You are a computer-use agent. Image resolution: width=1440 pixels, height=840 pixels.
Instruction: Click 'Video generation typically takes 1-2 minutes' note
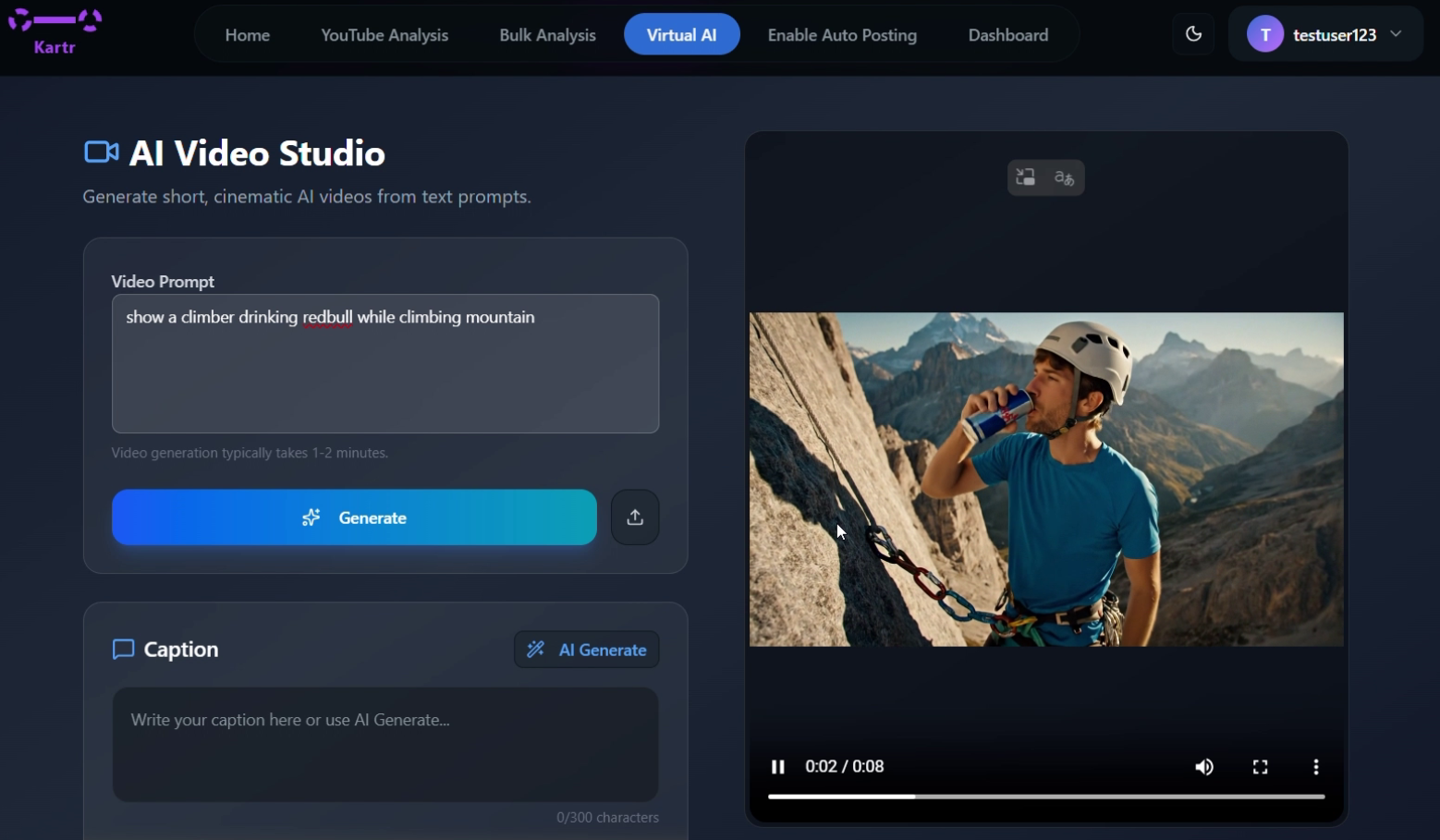(x=250, y=453)
